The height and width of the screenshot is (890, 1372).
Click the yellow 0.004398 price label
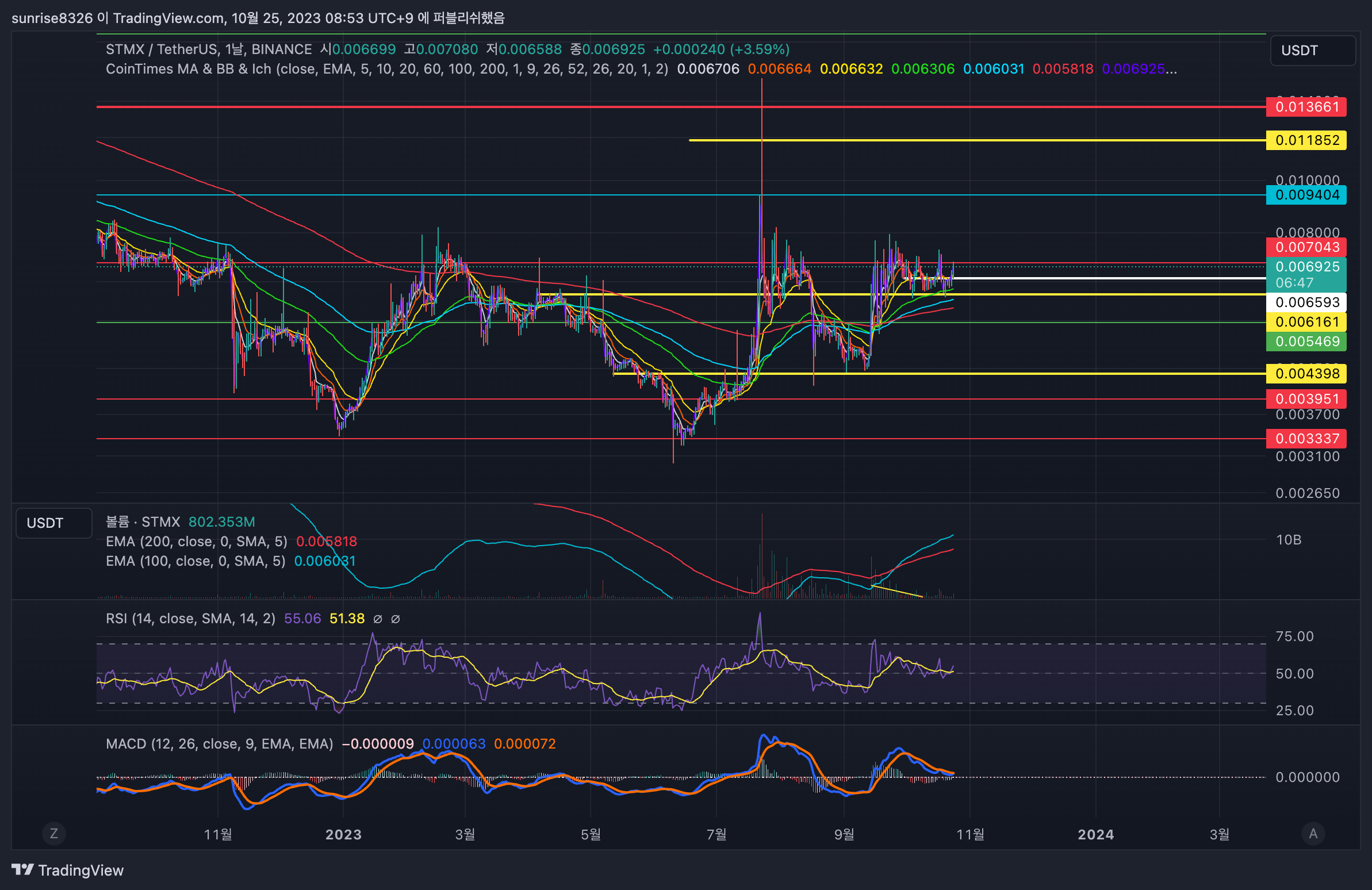[1305, 374]
